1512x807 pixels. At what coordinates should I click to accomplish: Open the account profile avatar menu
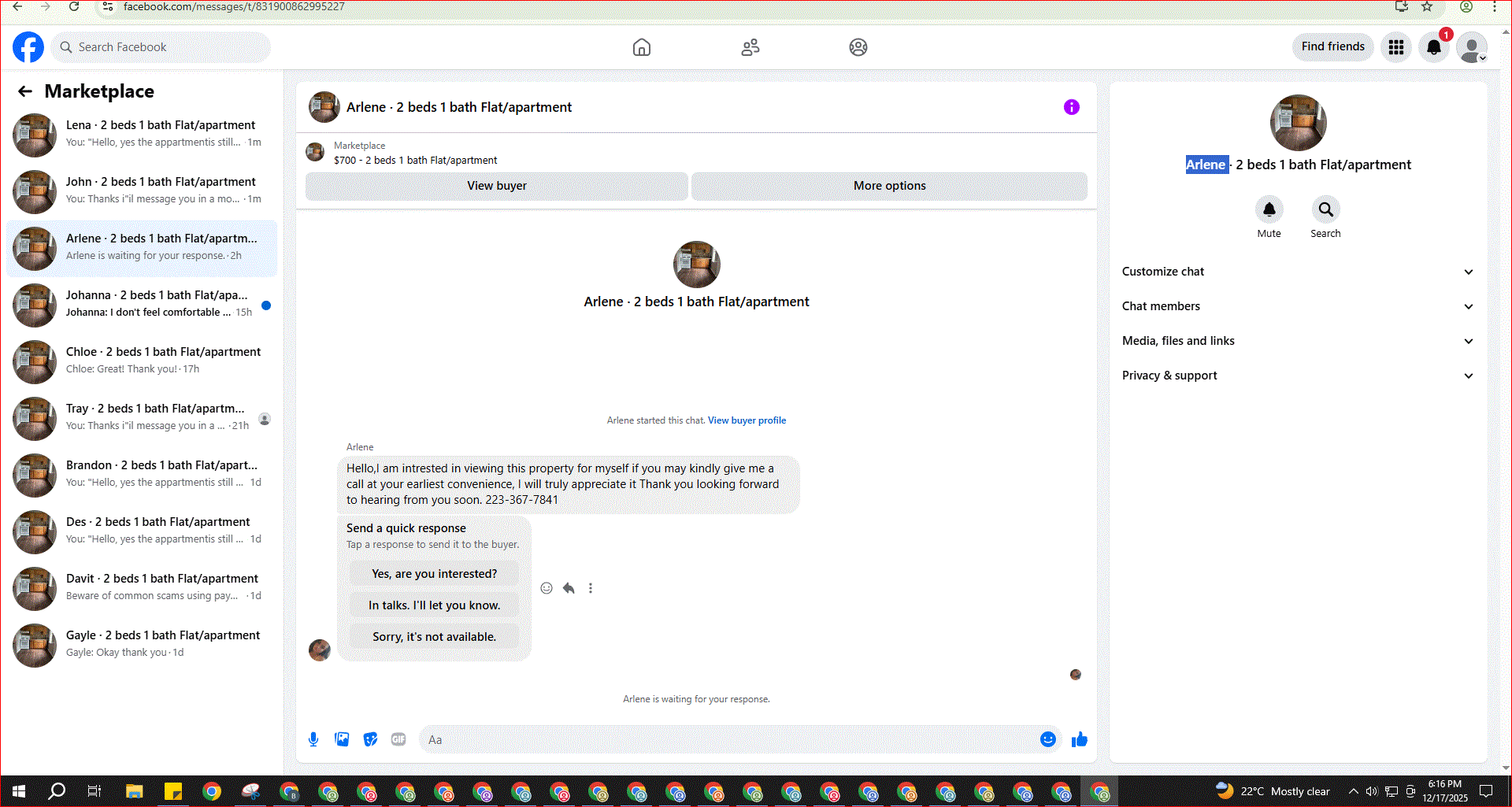[x=1471, y=47]
